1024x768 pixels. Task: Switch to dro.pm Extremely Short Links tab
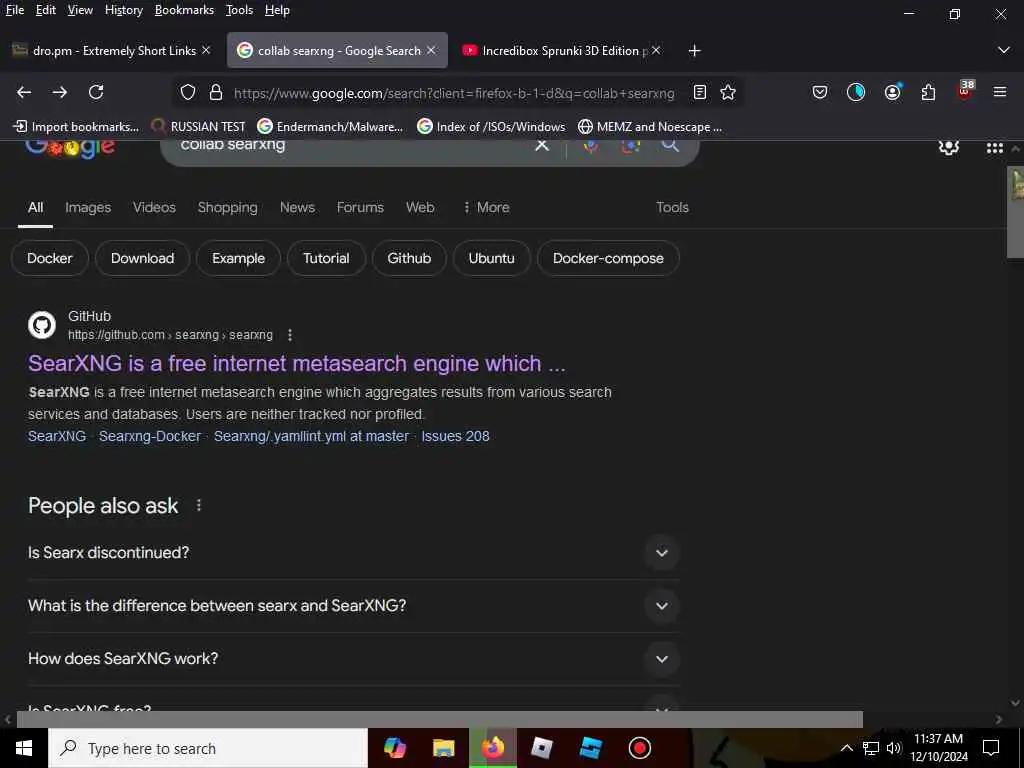click(111, 50)
